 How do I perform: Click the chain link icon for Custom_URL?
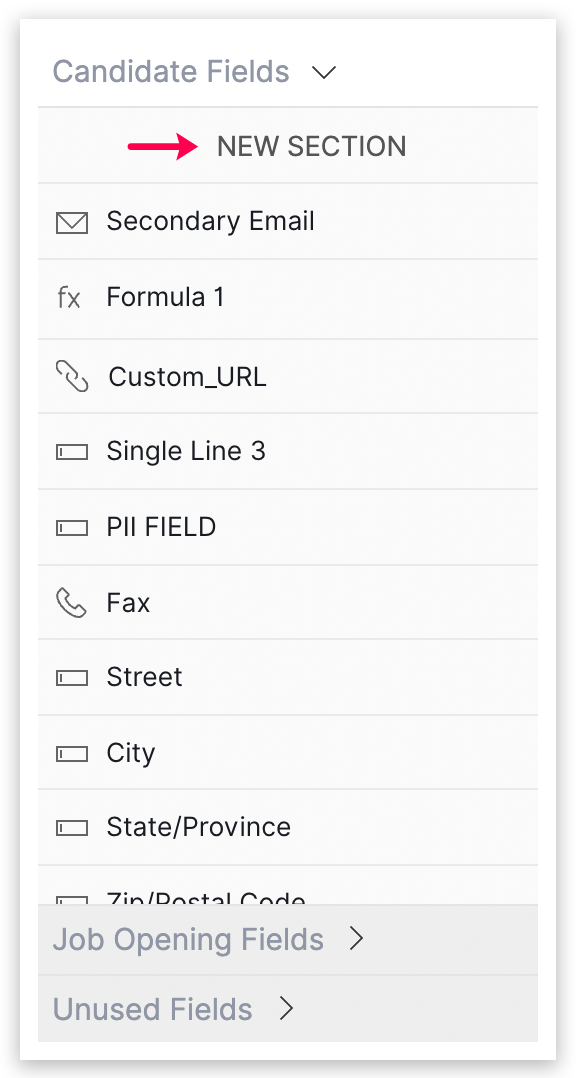[71, 377]
